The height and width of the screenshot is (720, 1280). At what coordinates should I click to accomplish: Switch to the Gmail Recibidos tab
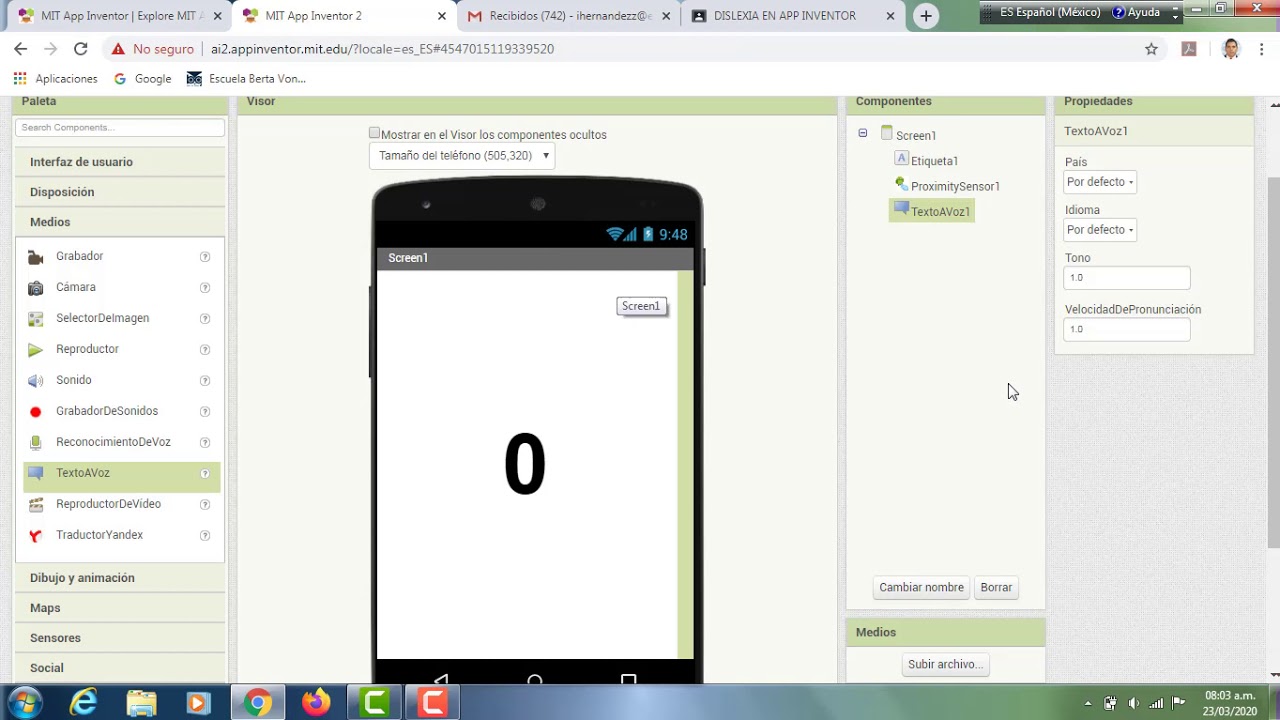coord(570,16)
